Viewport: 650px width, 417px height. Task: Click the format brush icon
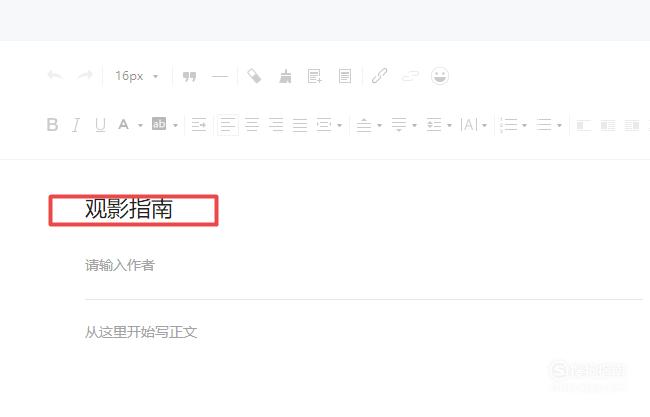285,76
